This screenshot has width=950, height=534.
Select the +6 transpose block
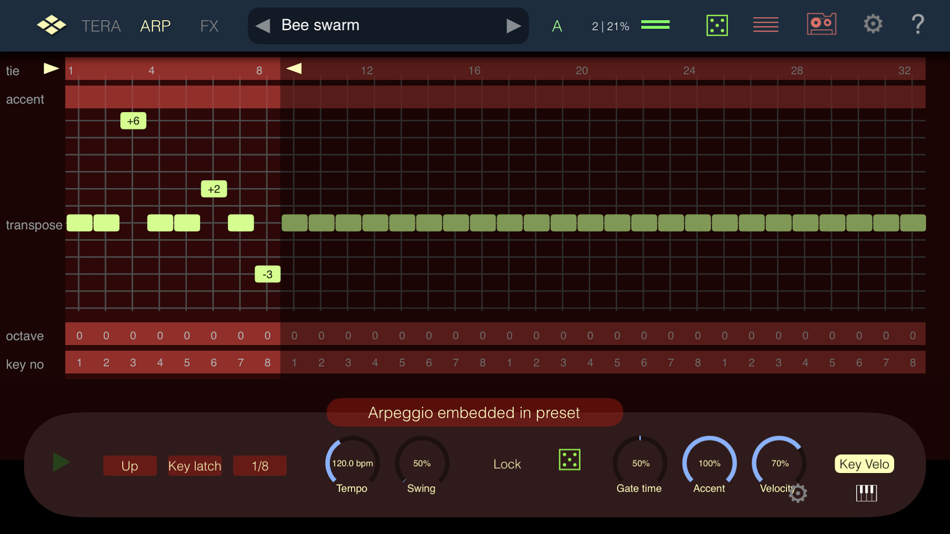(x=133, y=121)
